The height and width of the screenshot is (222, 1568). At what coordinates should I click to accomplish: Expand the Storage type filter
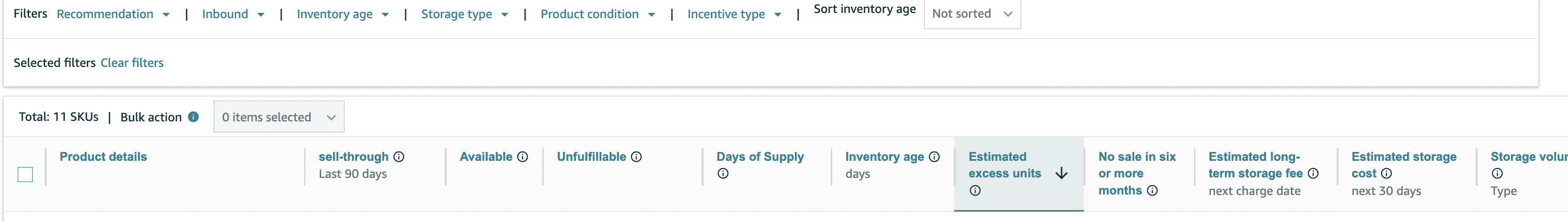pyautogui.click(x=464, y=14)
